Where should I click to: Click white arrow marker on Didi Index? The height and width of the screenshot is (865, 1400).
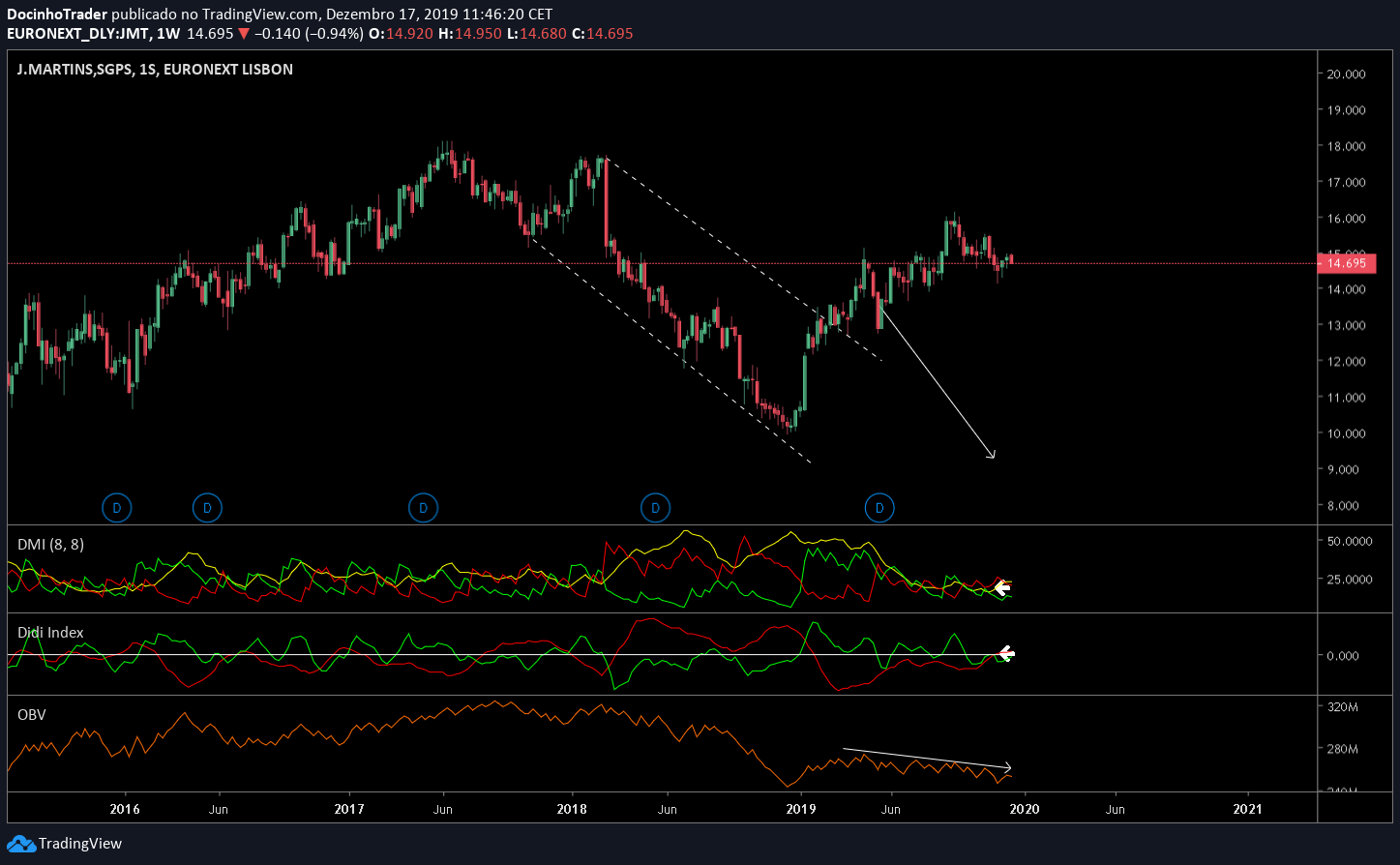pyautogui.click(x=1006, y=653)
